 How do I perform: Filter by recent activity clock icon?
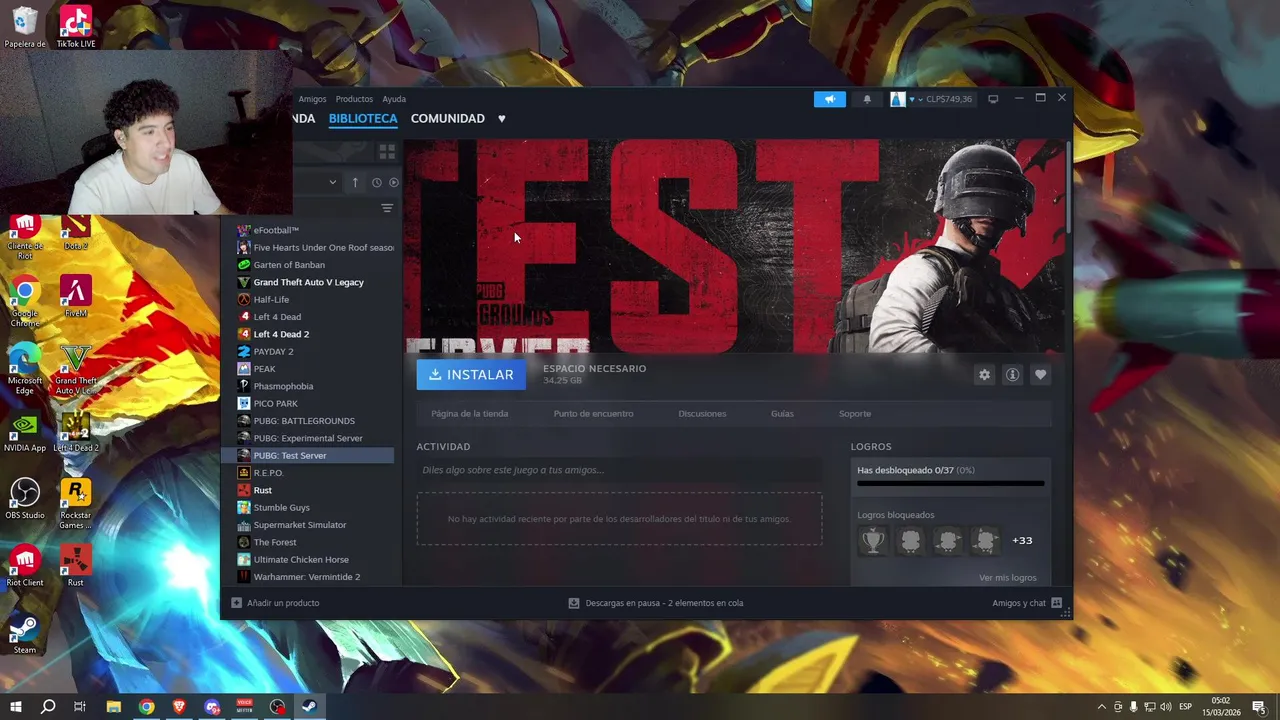pos(376,182)
